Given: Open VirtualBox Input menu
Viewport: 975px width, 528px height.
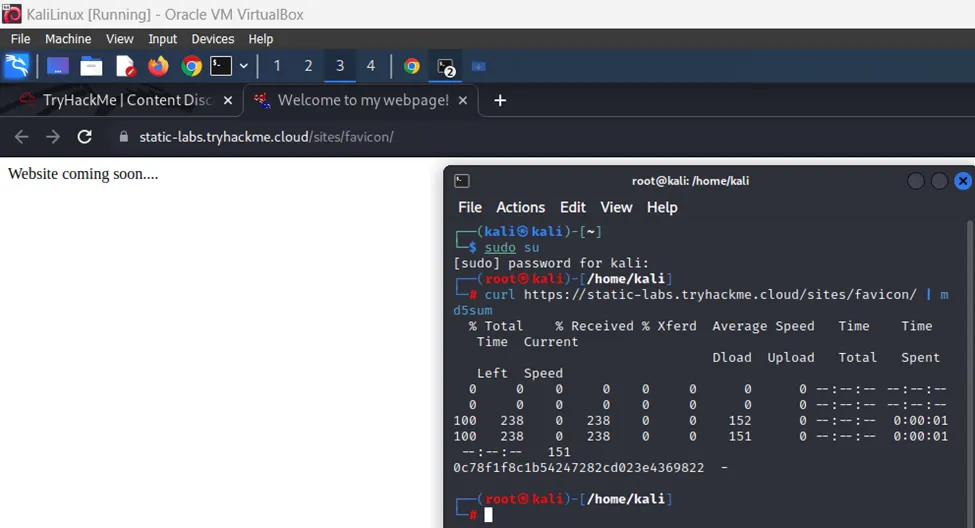Looking at the screenshot, I should [x=162, y=39].
